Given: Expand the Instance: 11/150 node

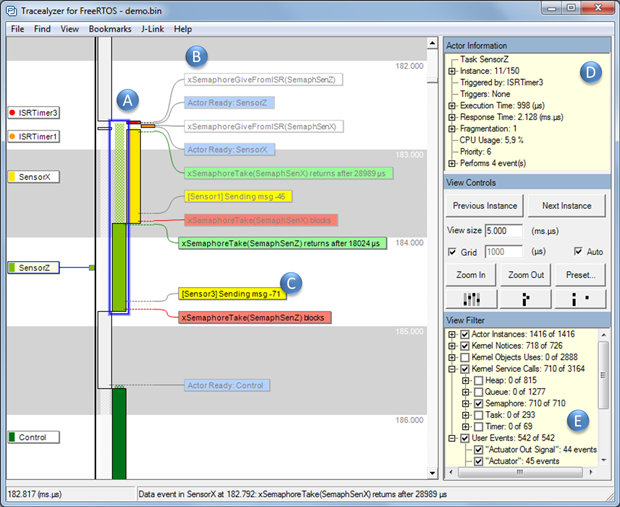Looking at the screenshot, I should 452,71.
